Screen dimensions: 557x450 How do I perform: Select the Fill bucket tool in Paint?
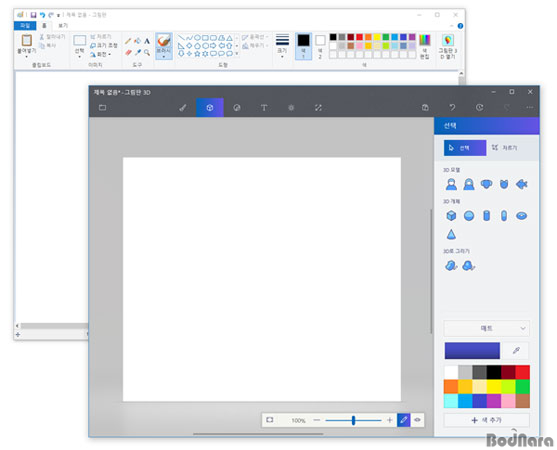[137, 41]
